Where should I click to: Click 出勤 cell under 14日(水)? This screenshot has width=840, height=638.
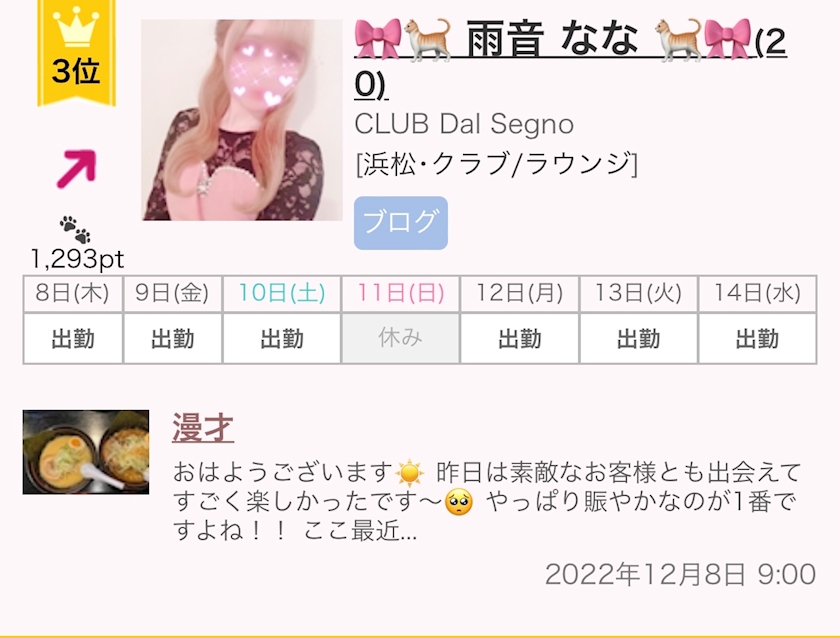point(758,339)
